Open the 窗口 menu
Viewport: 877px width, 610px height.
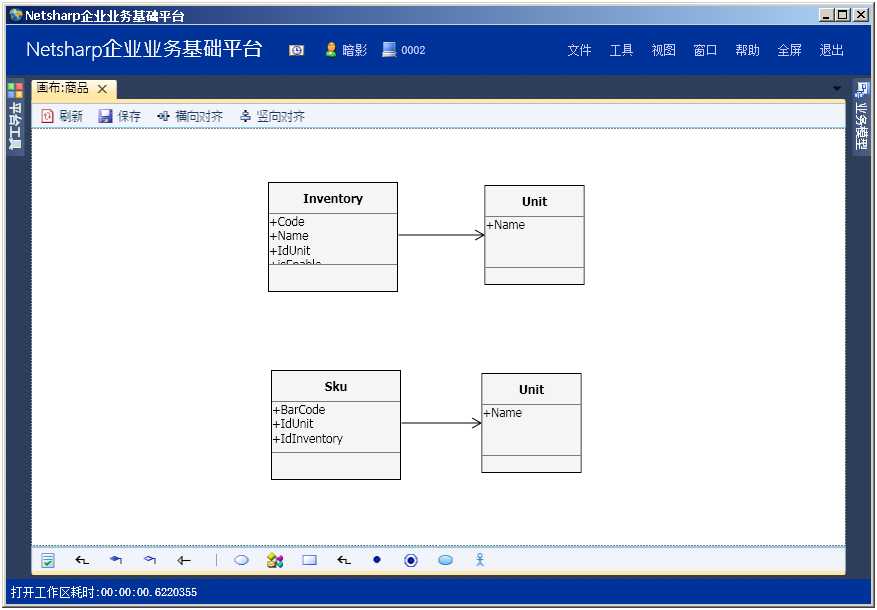pos(705,50)
